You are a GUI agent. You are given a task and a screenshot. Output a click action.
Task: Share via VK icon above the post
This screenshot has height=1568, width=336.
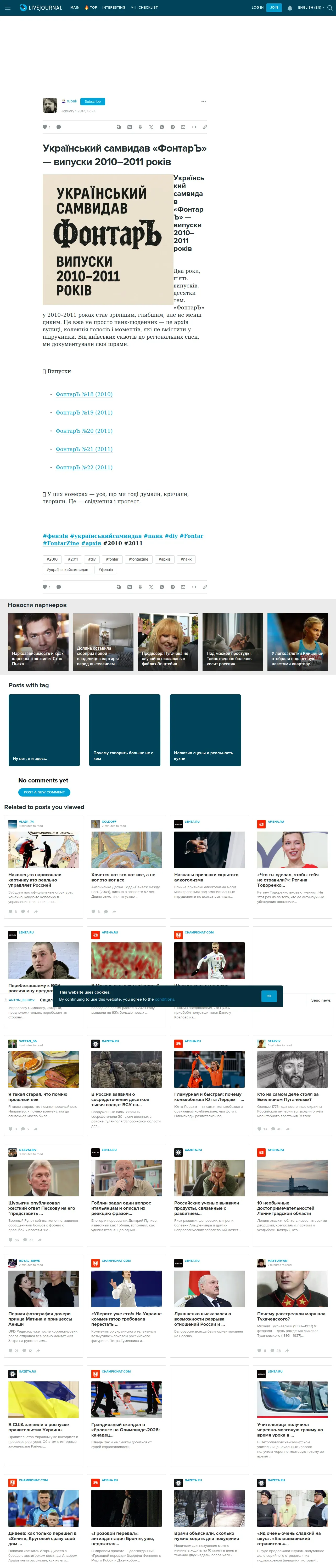point(129,127)
